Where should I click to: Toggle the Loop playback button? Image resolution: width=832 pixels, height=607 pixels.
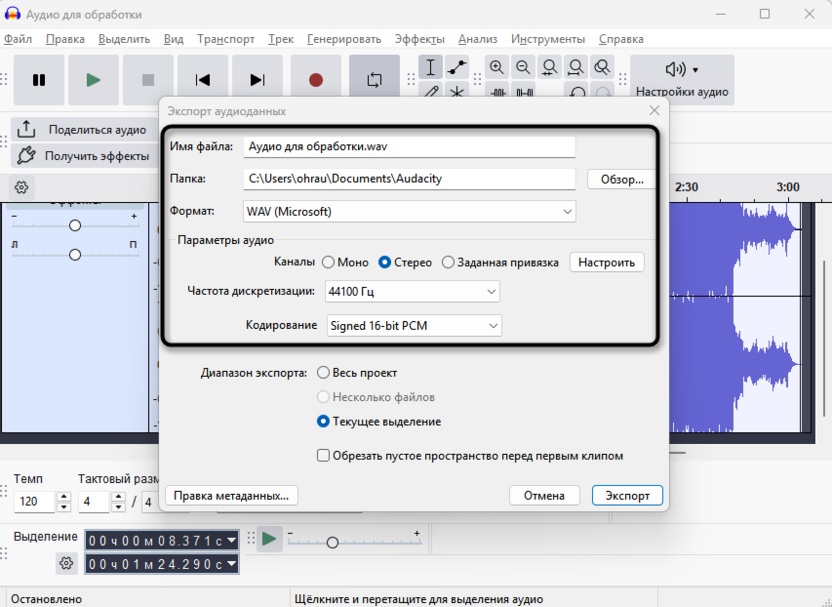[374, 80]
